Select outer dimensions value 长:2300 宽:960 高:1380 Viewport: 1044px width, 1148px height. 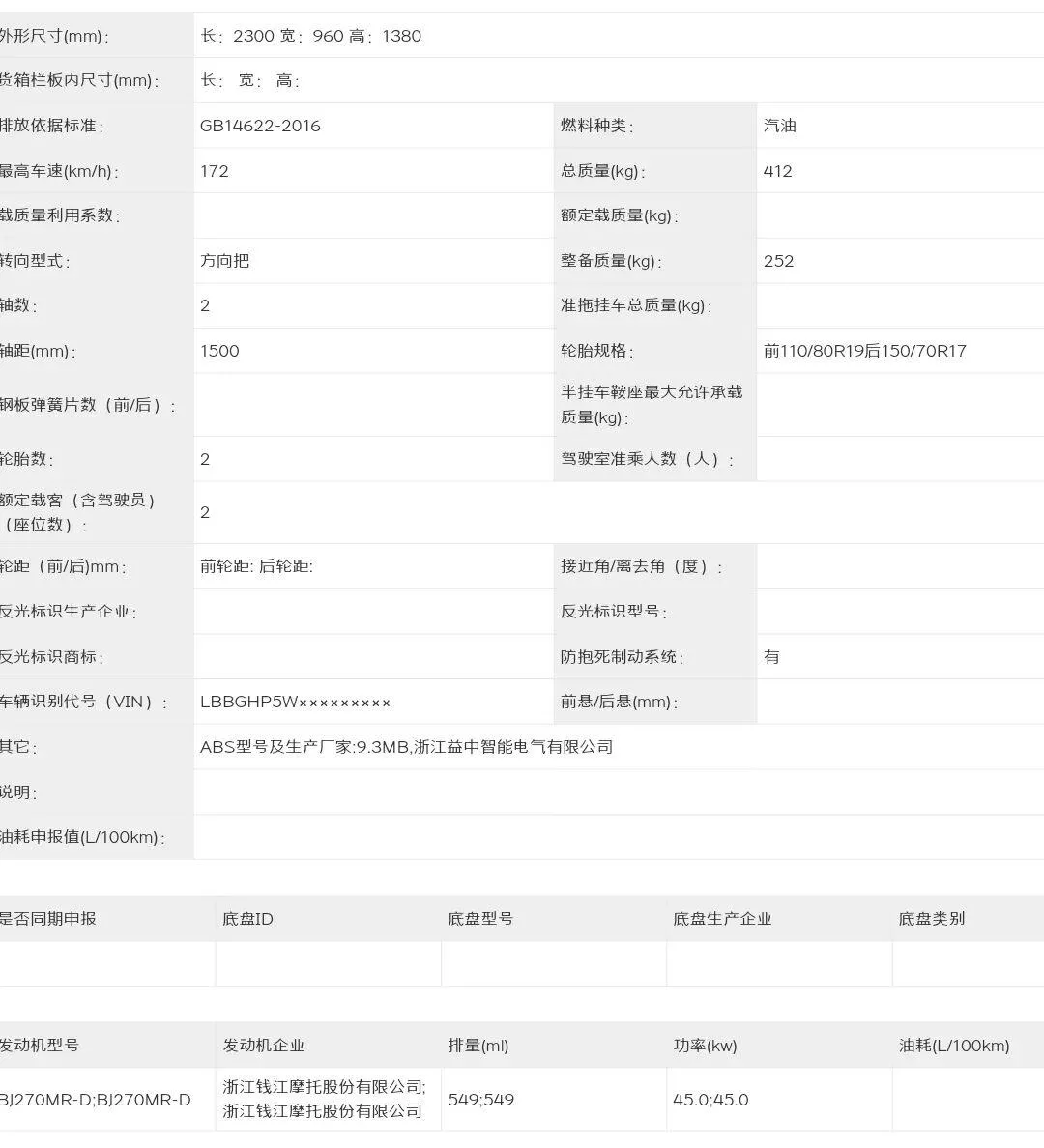pyautogui.click(x=310, y=36)
